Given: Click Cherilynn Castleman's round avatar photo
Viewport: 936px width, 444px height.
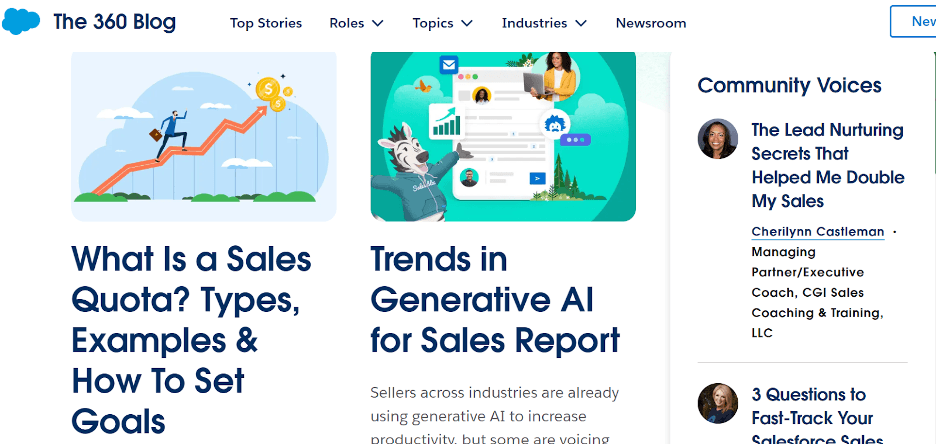Looking at the screenshot, I should pyautogui.click(x=718, y=139).
